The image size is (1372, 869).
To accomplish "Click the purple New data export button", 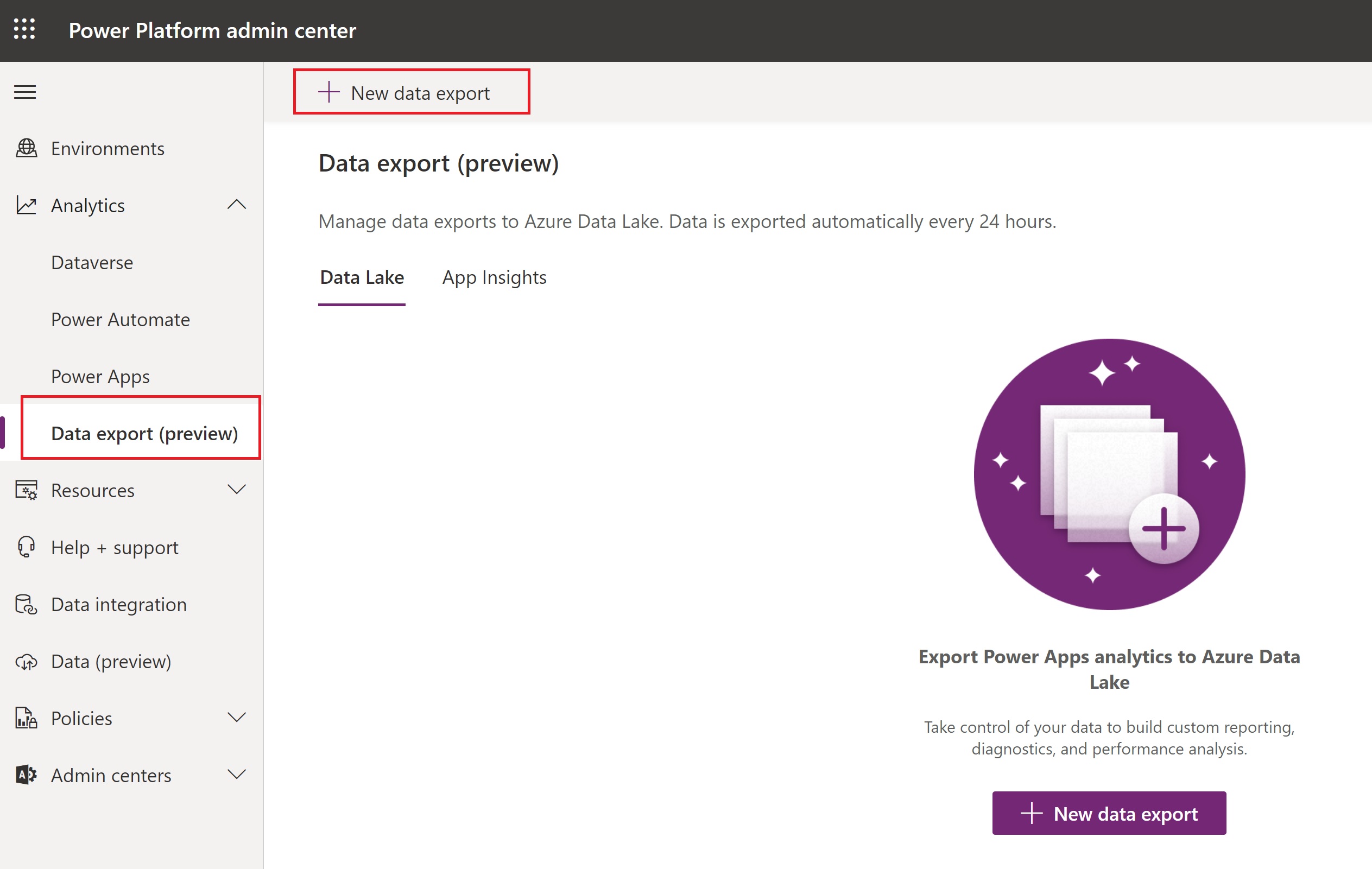I will [x=1109, y=813].
